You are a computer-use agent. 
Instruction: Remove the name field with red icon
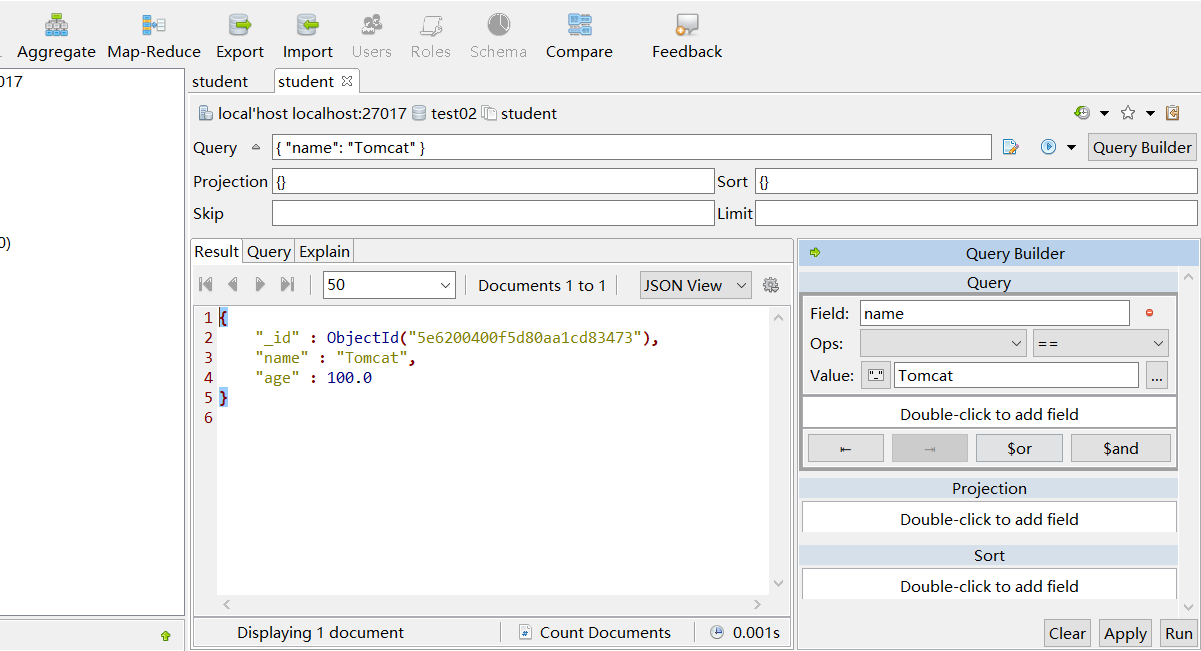[x=1149, y=313]
